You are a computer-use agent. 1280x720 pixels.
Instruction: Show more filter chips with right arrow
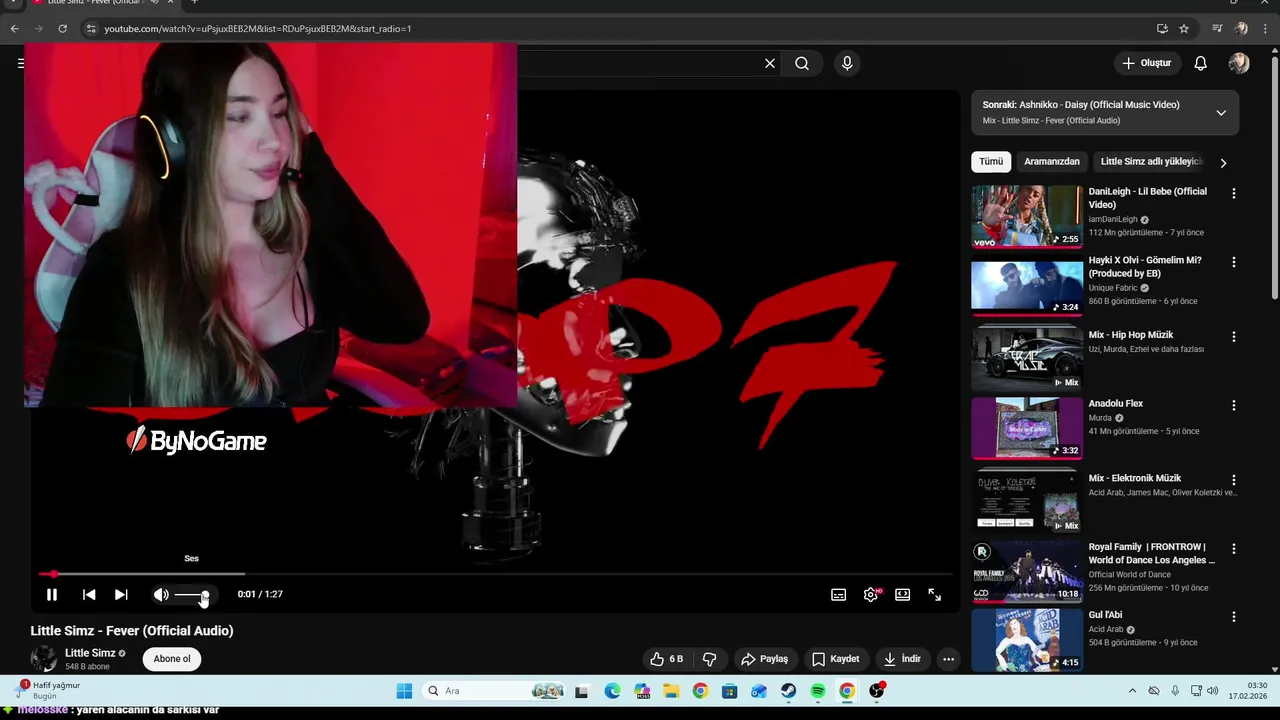1223,162
